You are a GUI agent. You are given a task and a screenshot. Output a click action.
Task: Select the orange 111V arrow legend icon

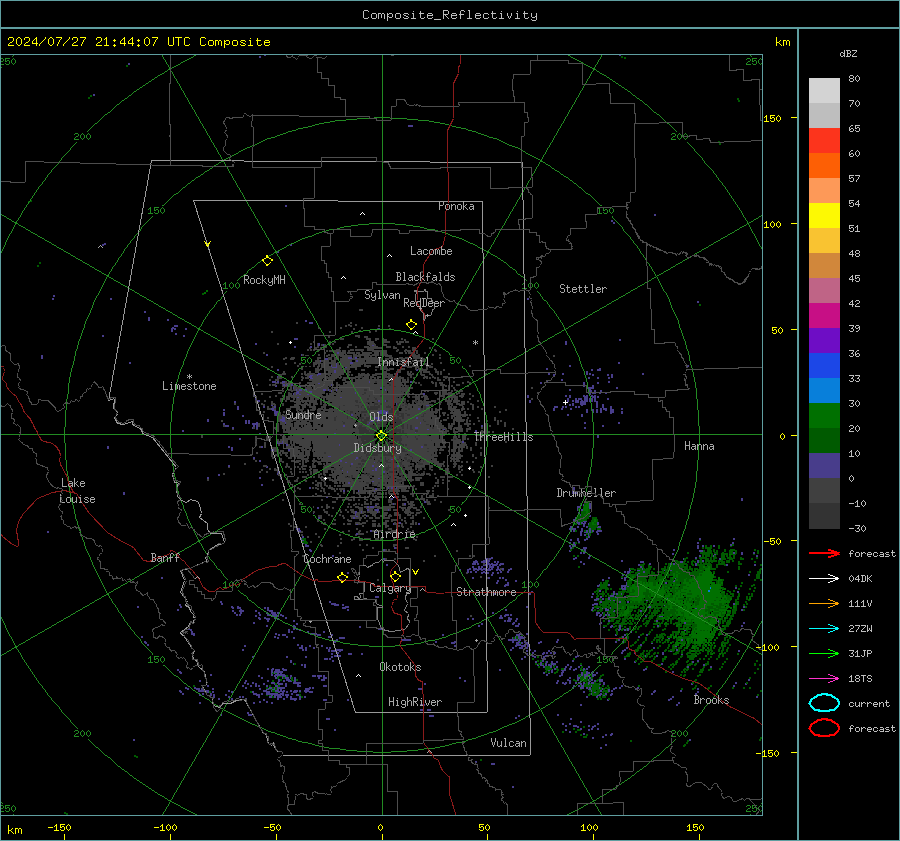(824, 603)
